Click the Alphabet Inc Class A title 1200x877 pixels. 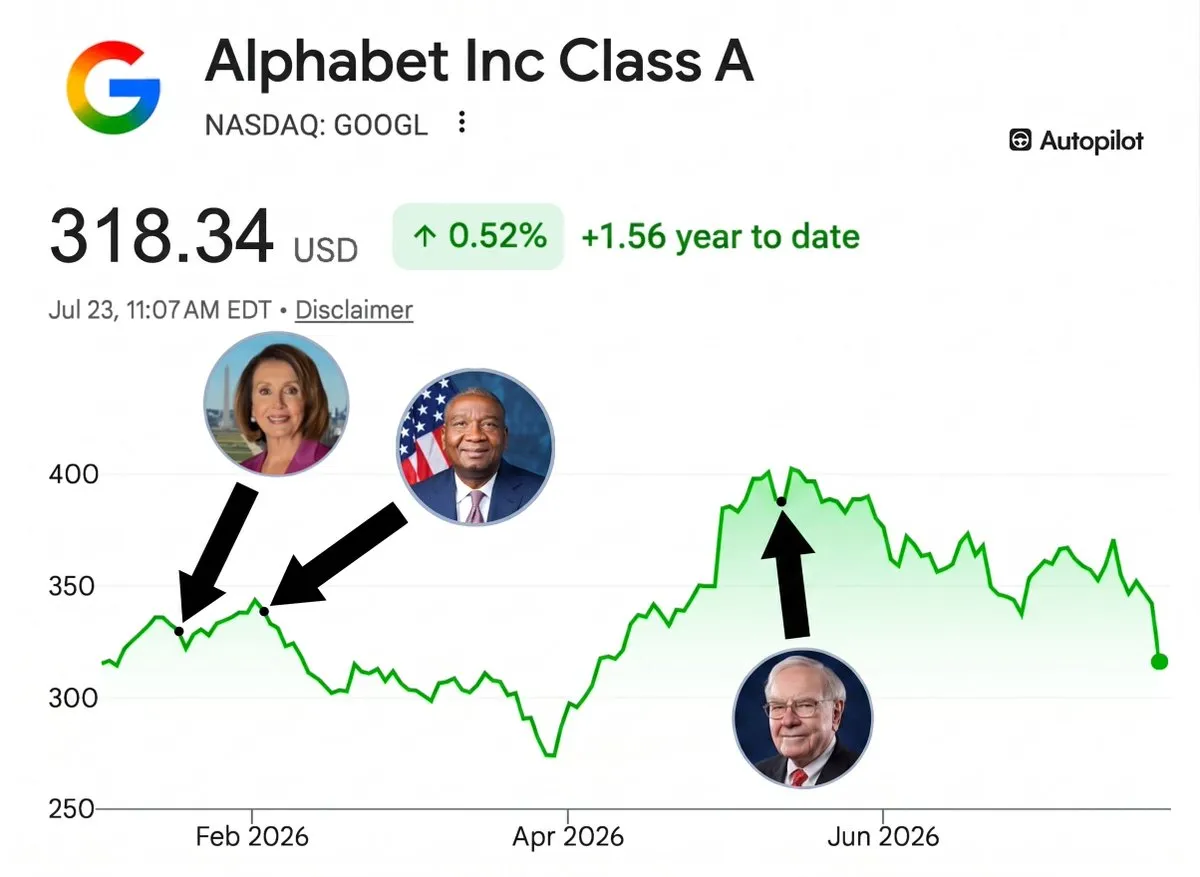479,63
